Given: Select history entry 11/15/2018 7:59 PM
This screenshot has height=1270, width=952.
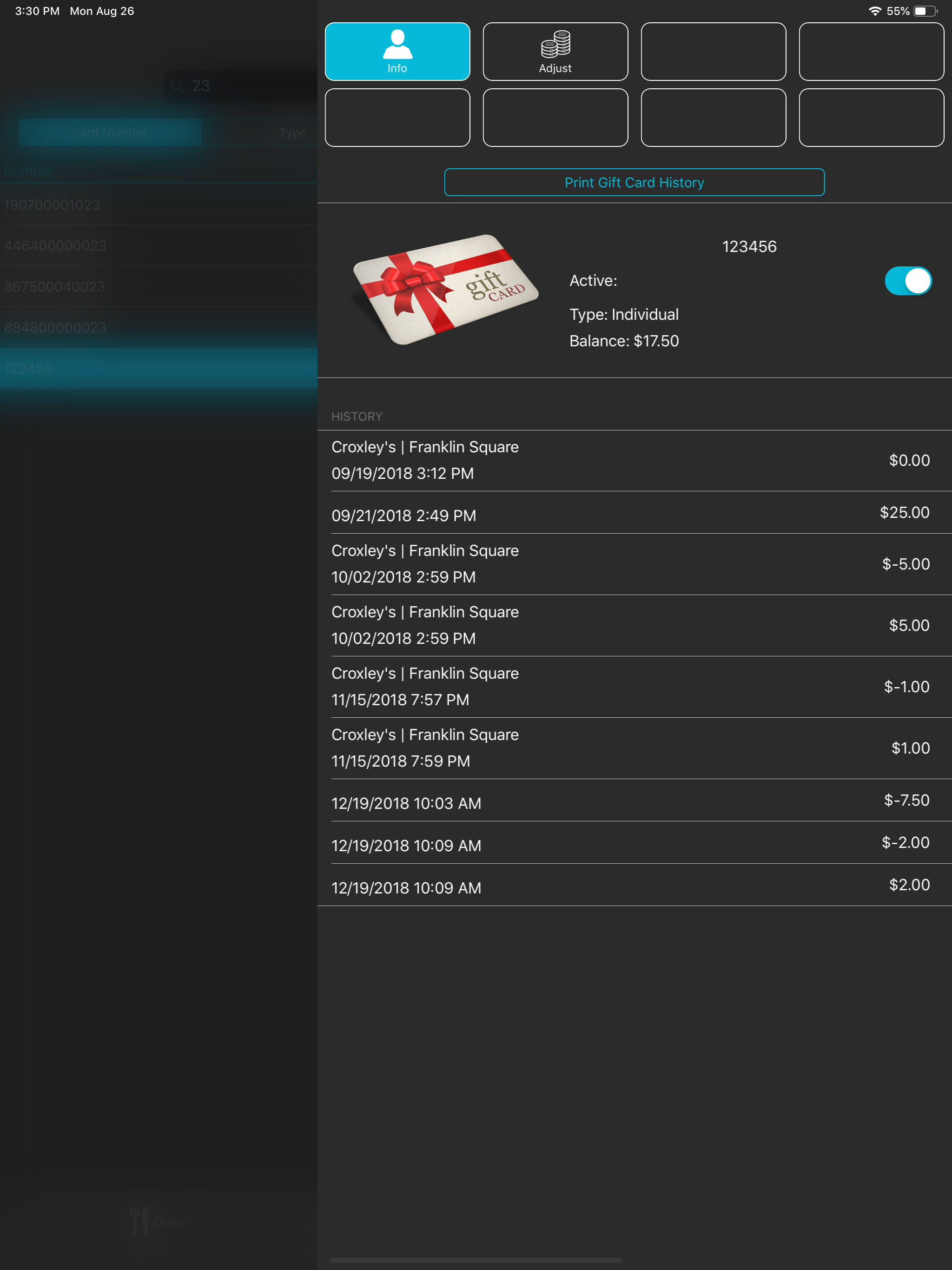Looking at the screenshot, I should tap(635, 748).
